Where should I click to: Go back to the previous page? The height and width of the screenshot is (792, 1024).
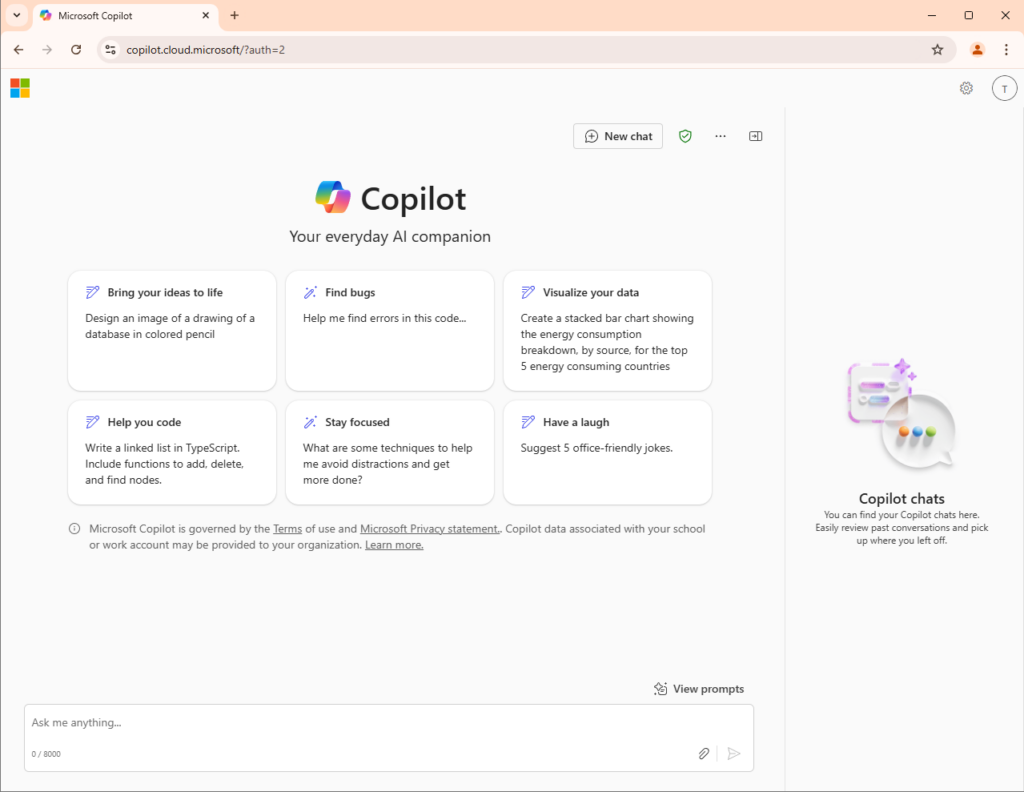(x=18, y=50)
